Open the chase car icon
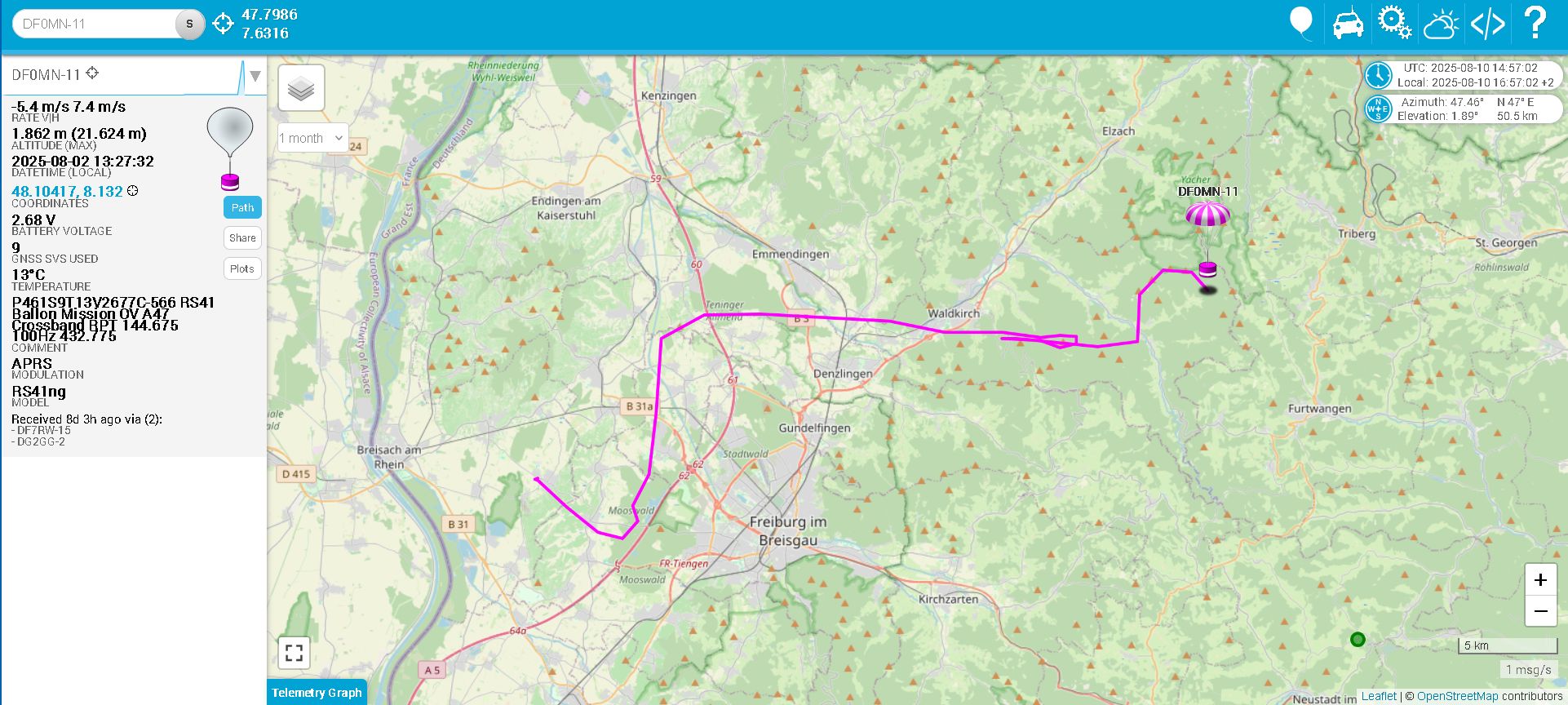 click(1348, 23)
